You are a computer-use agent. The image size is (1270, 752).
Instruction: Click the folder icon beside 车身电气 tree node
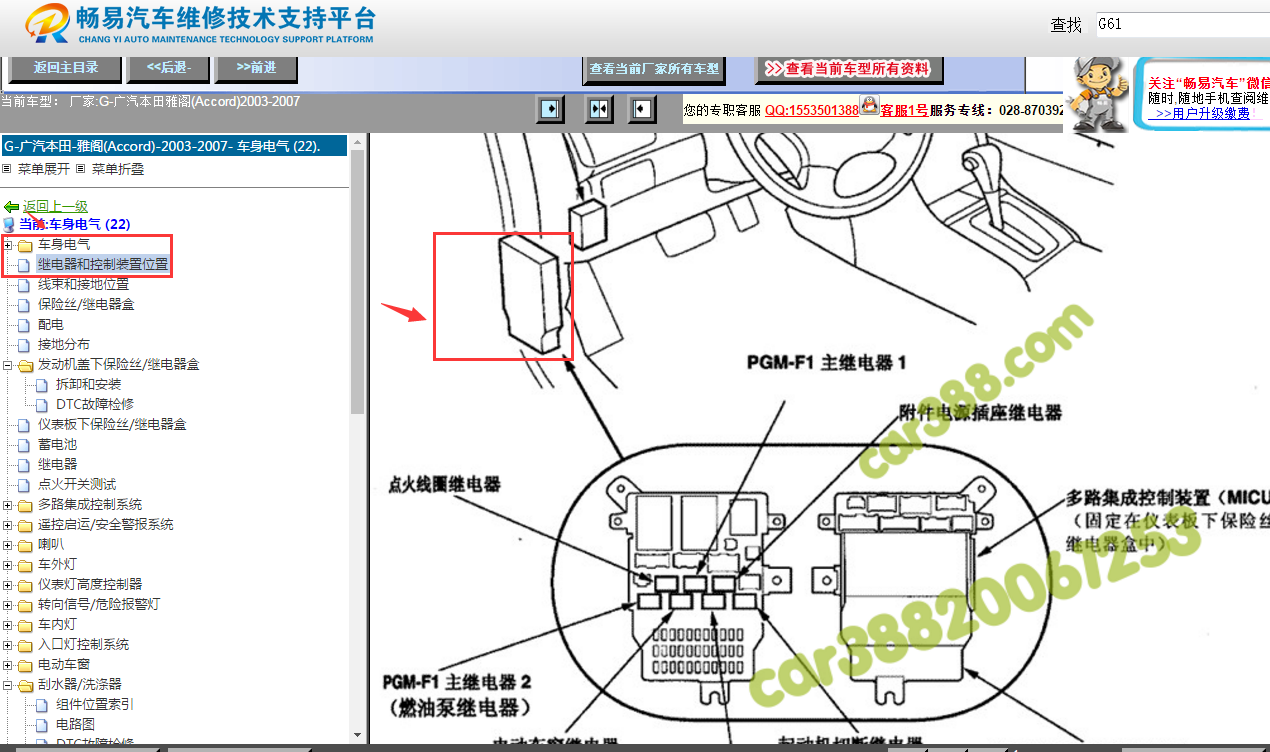pos(25,245)
